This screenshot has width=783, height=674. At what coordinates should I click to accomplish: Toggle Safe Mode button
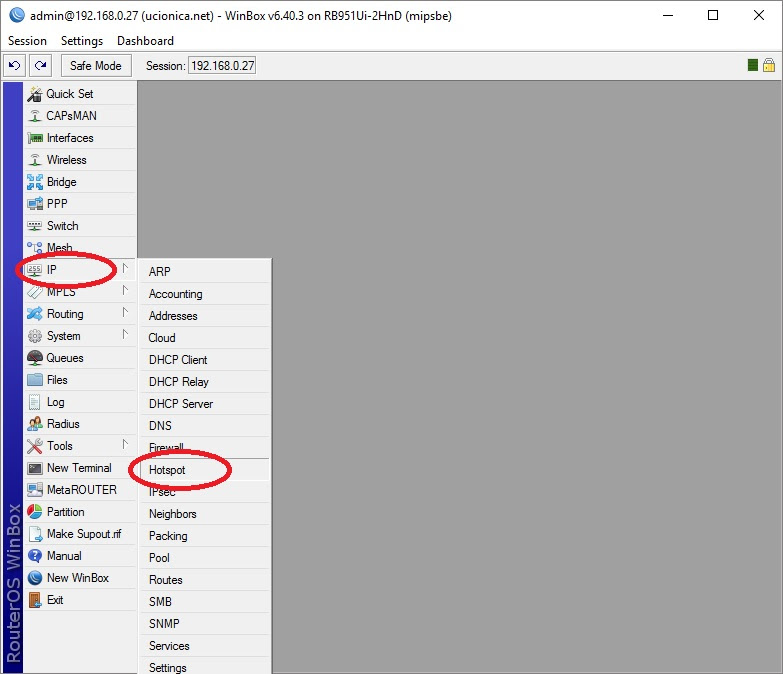[96, 65]
